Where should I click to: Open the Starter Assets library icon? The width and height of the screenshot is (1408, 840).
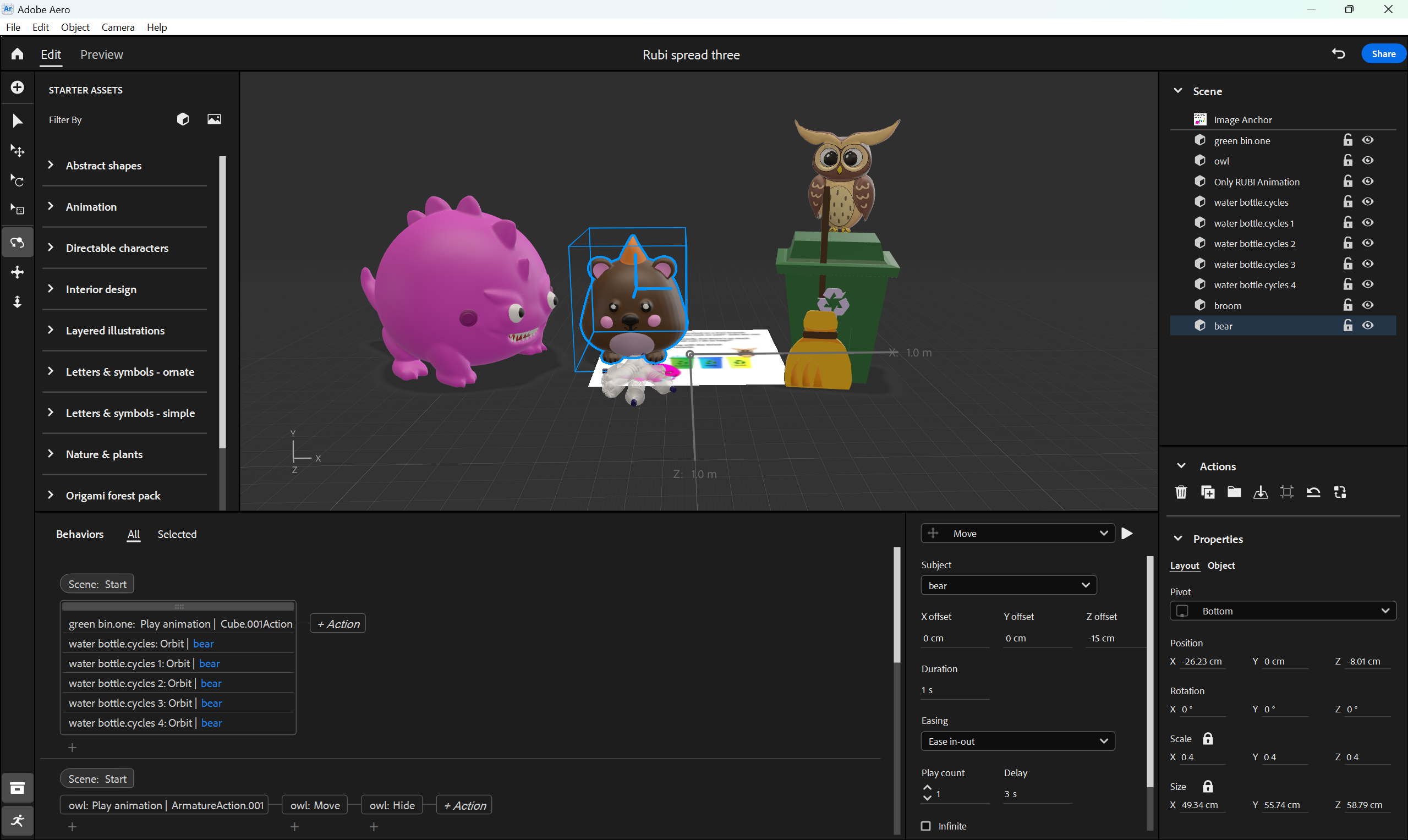[18, 788]
